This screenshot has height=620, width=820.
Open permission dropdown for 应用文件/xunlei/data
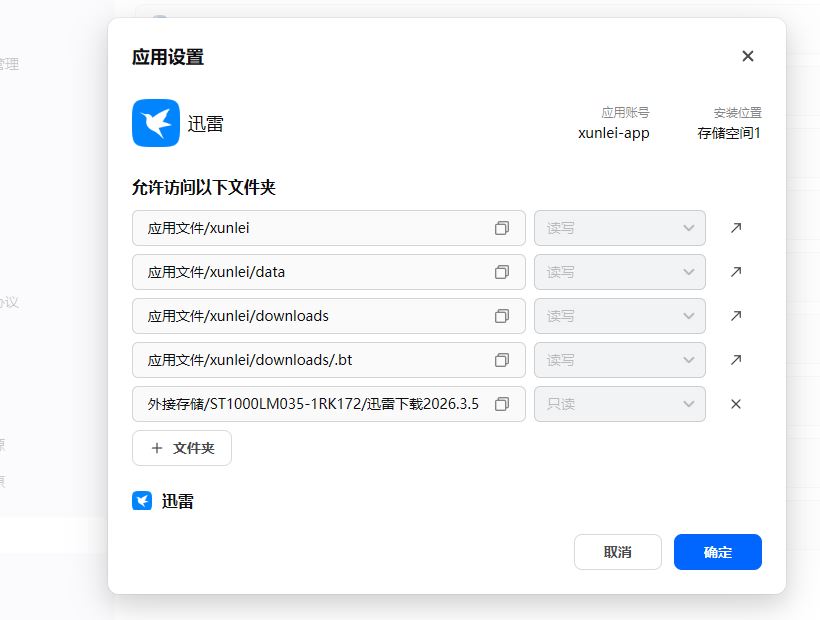point(620,272)
